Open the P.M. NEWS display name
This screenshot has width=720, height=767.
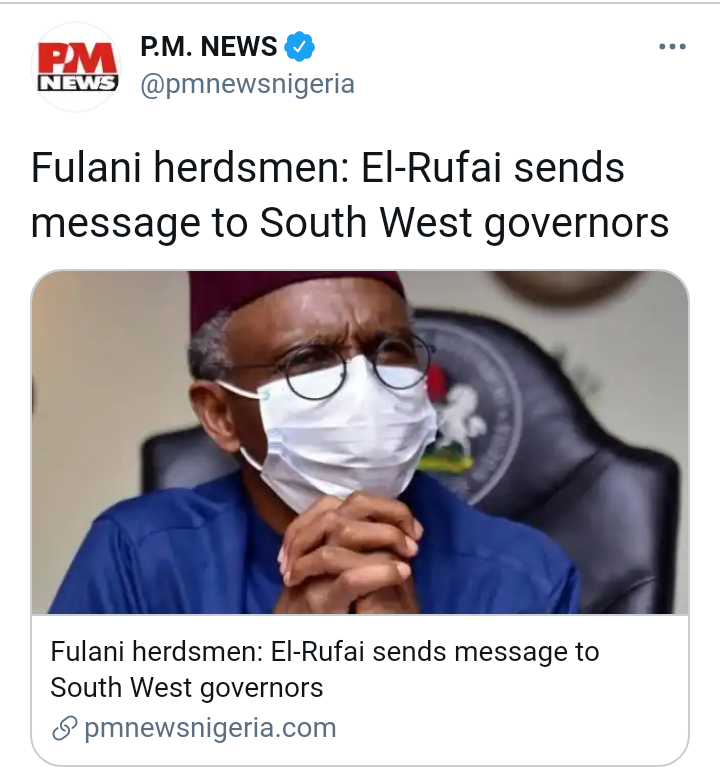[208, 46]
